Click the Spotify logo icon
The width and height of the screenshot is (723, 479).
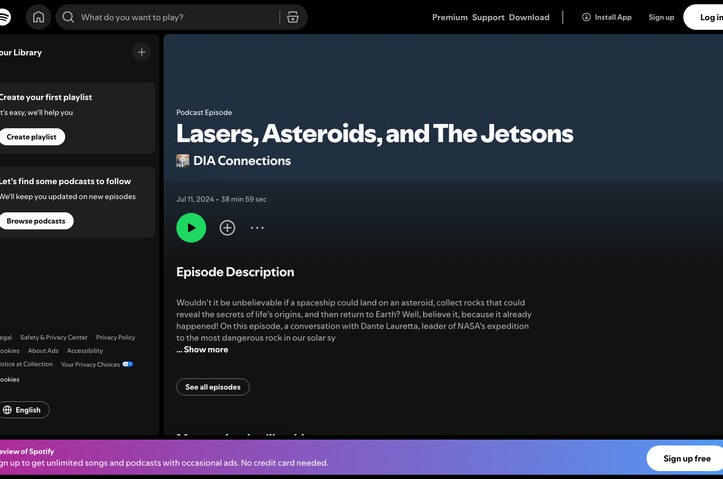tap(4, 17)
